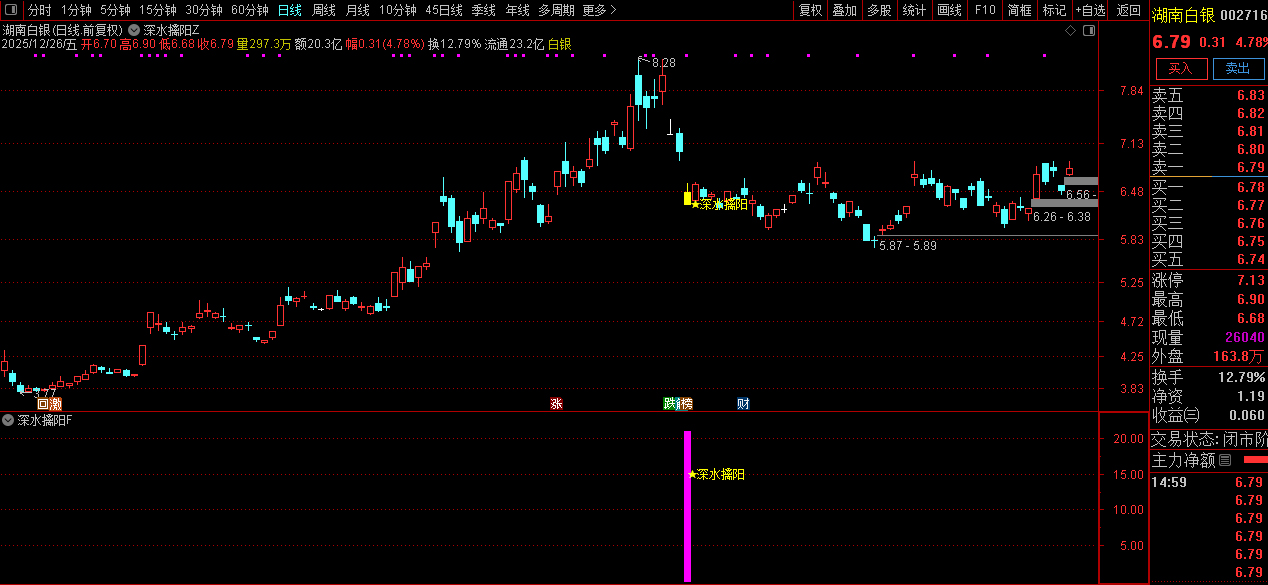Screen dimensions: 1268x585
Task: Switch to 分时 intraday view
Action: point(39,10)
